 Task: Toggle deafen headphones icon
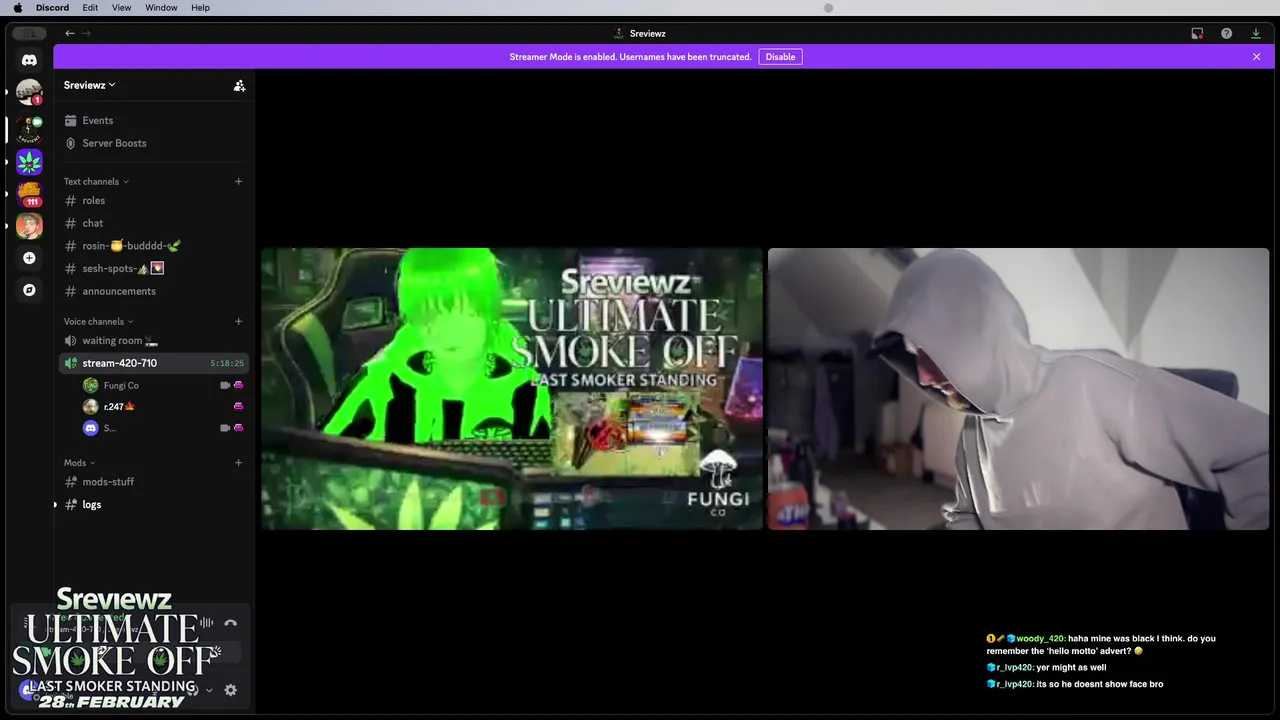pos(192,690)
